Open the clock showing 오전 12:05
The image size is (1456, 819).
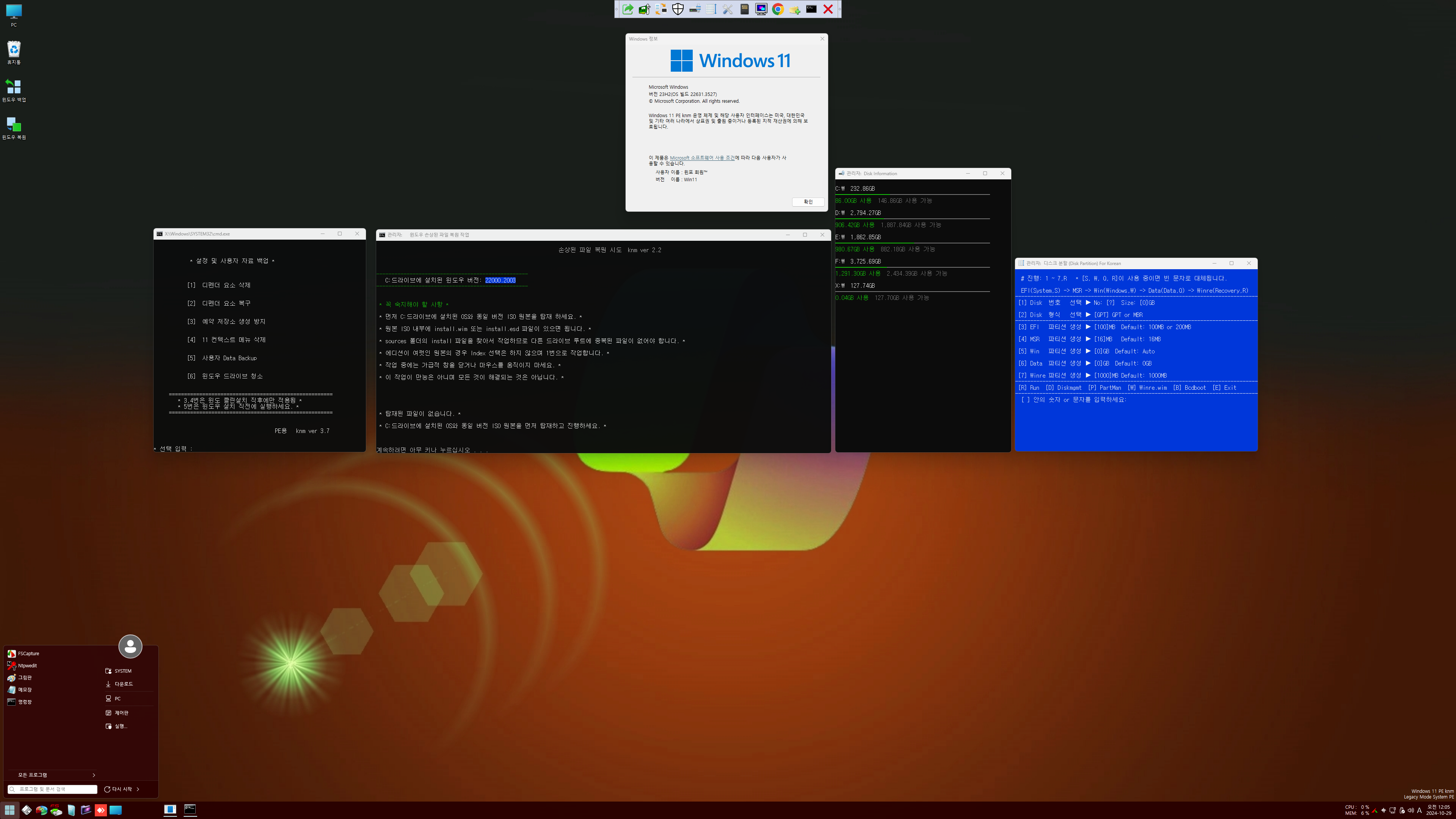click(x=1439, y=810)
